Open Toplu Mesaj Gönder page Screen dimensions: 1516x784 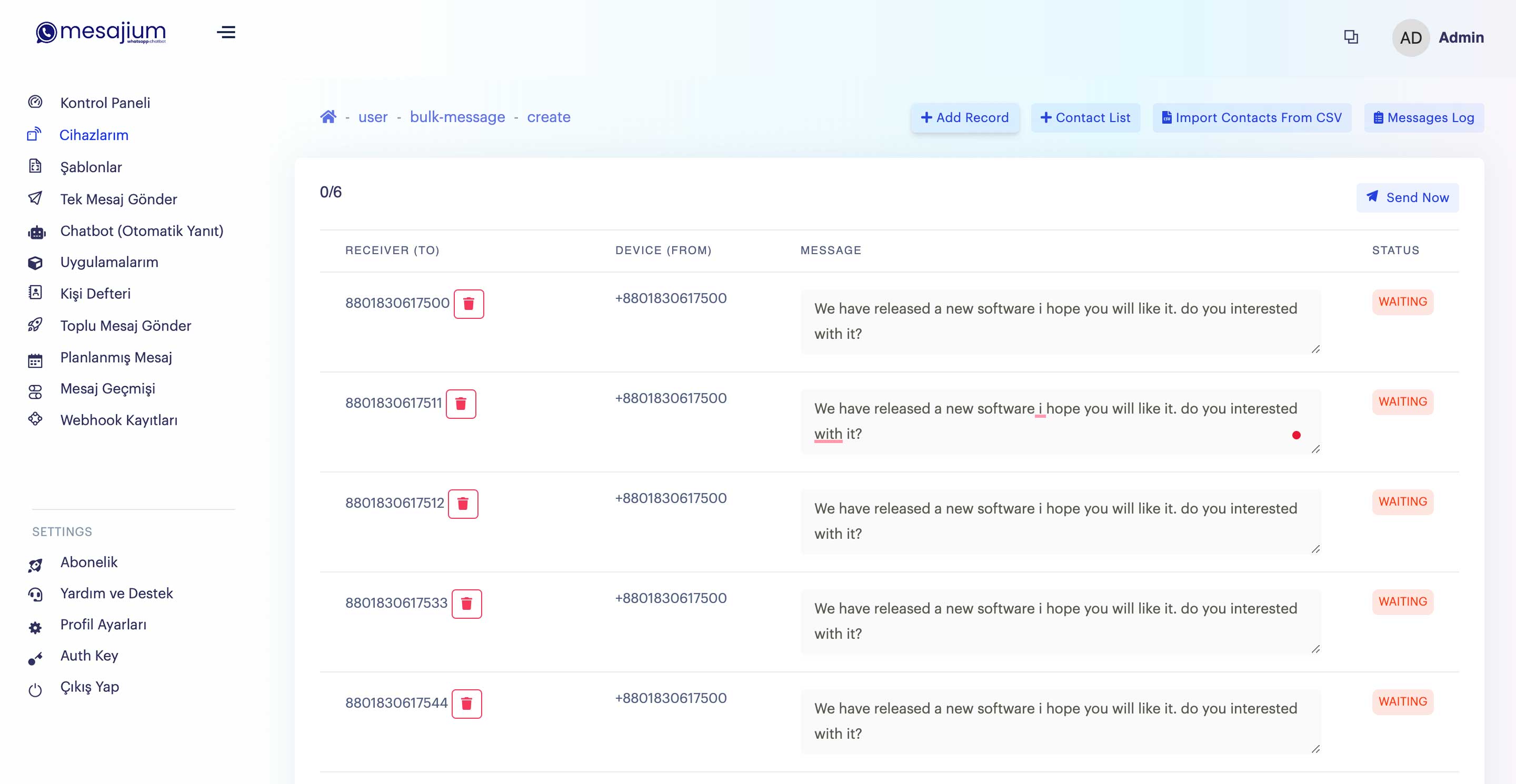tap(126, 325)
